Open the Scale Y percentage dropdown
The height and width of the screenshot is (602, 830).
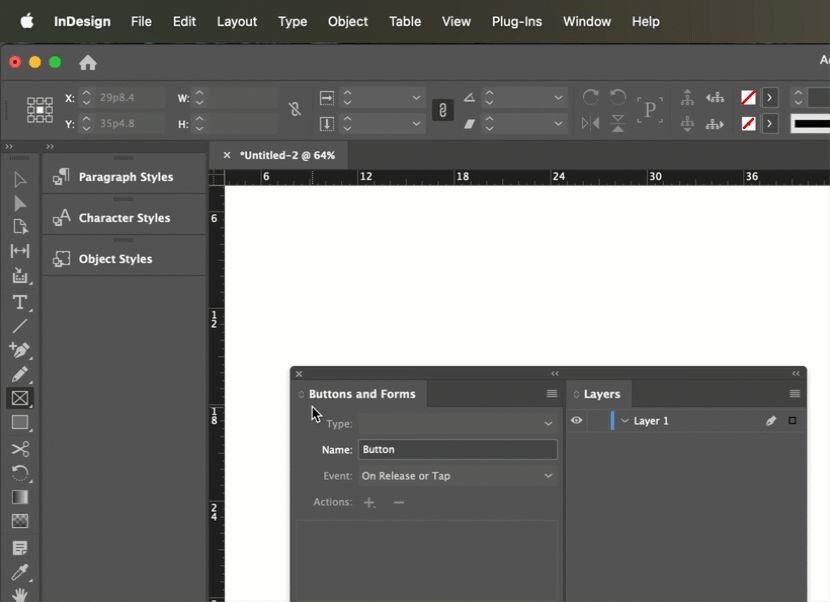point(417,124)
